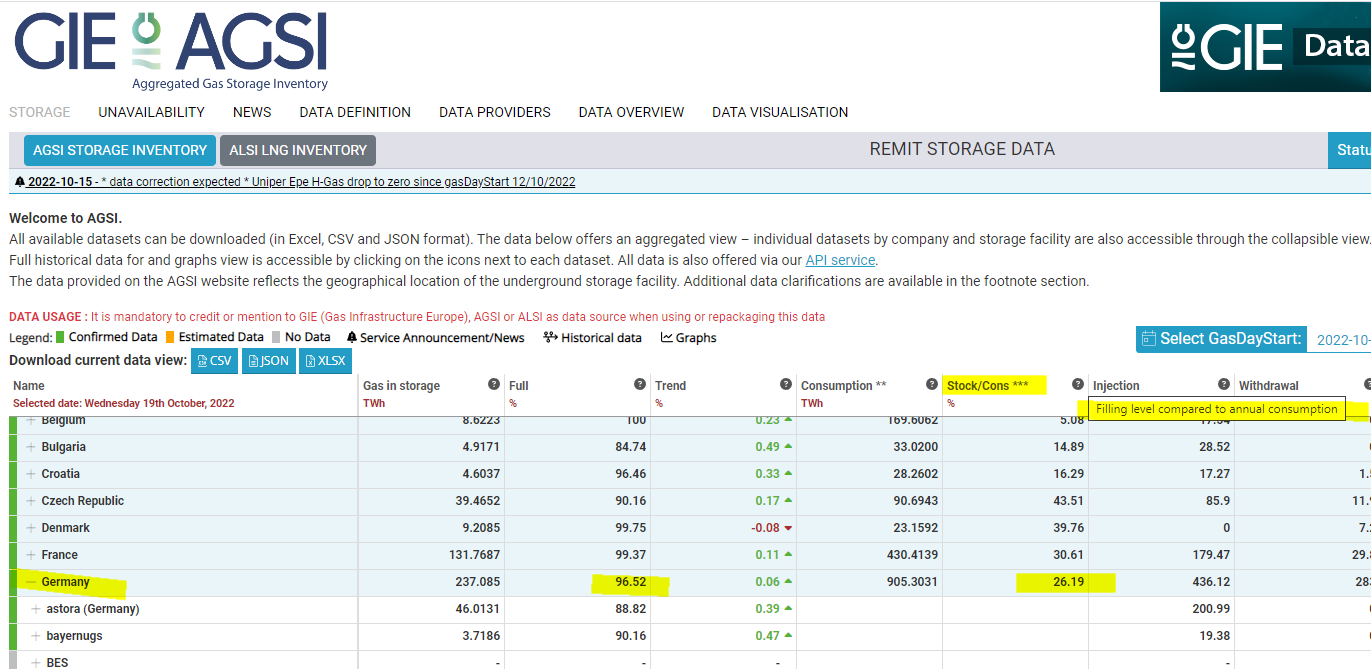1371x669 pixels.
Task: Download current data view as XLSX
Action: (x=325, y=361)
